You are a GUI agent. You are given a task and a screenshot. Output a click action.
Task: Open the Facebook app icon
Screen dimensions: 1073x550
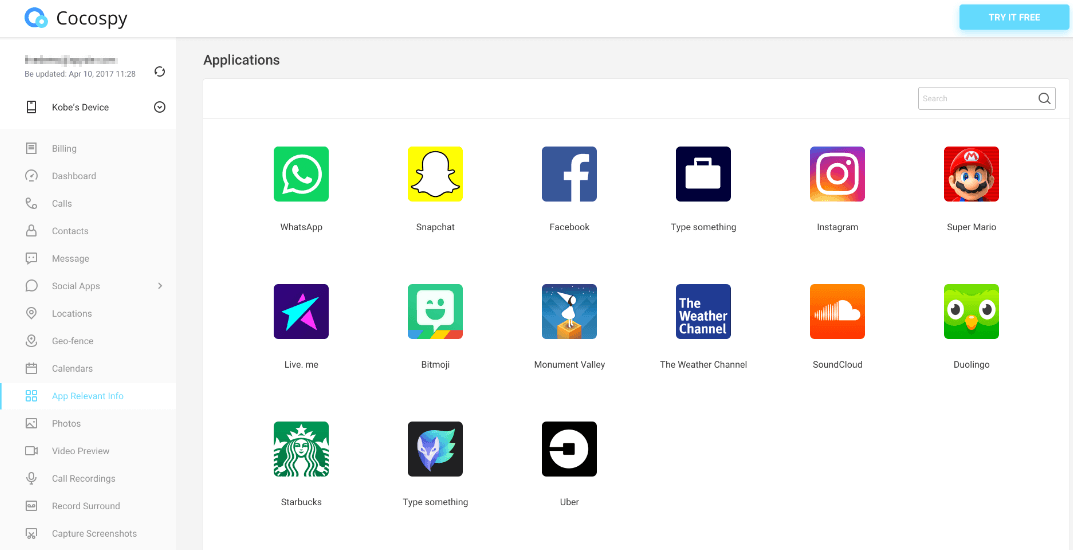[569, 174]
